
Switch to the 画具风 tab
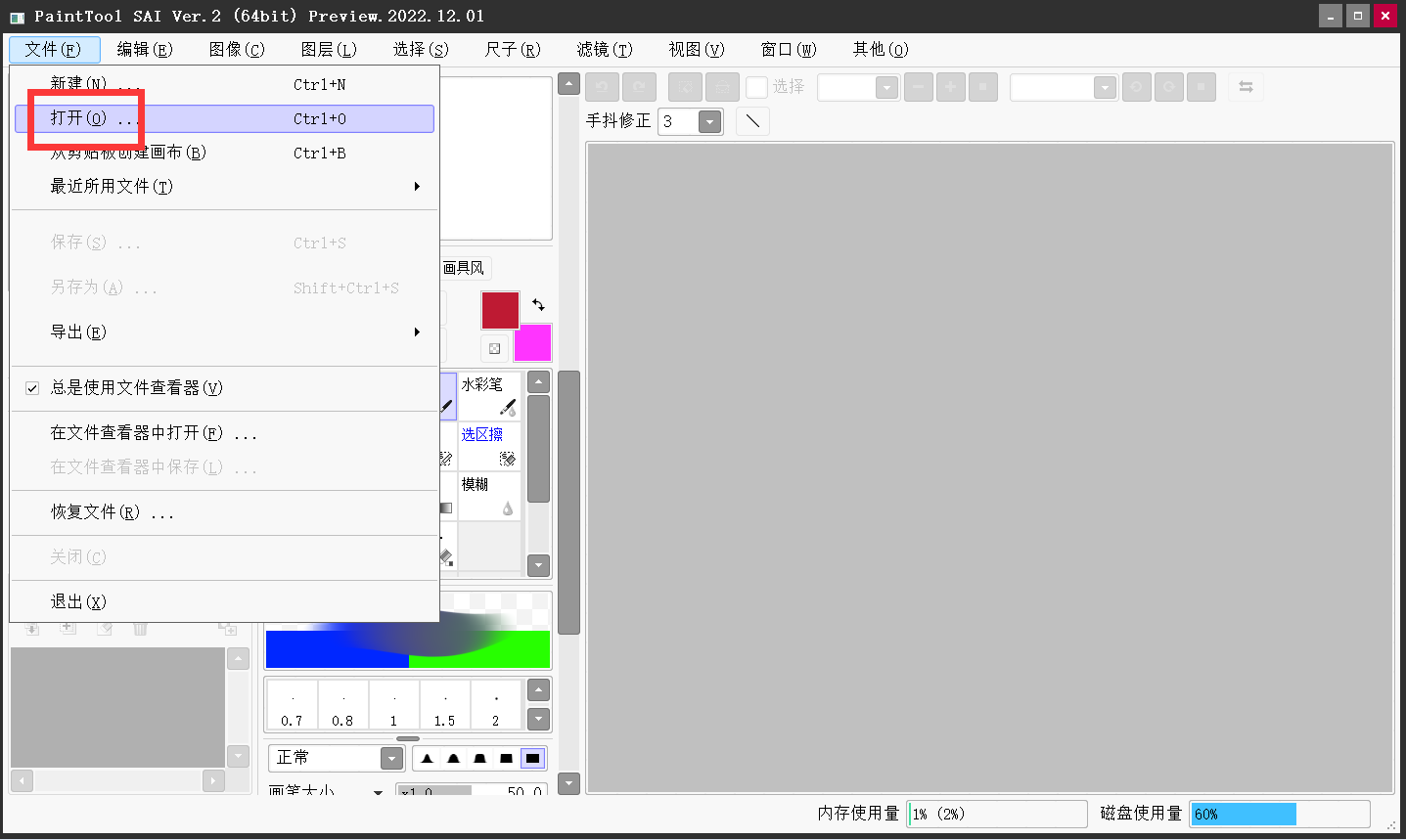pyautogui.click(x=464, y=268)
